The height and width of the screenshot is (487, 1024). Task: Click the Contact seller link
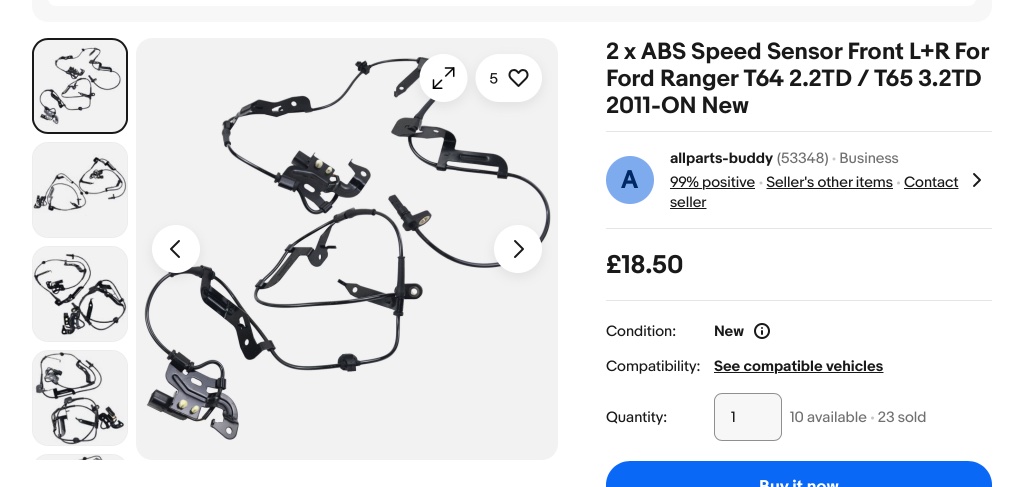pos(930,182)
